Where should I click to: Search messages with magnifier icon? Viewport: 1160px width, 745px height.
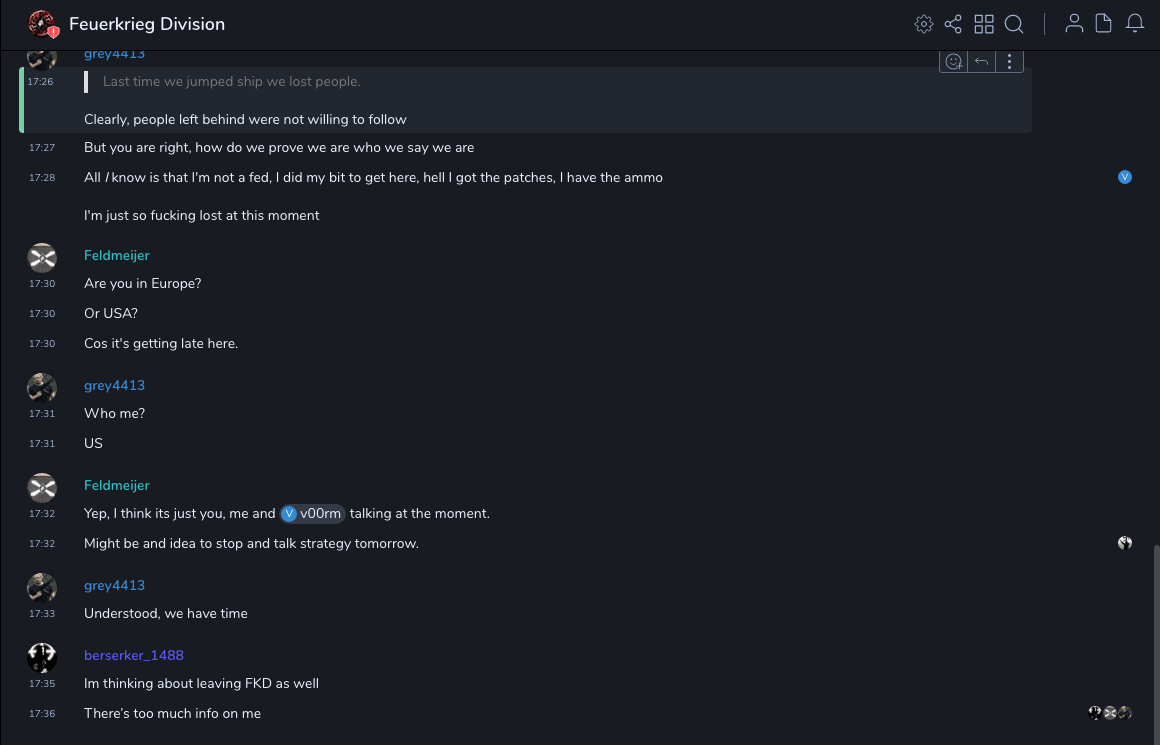coord(1014,24)
